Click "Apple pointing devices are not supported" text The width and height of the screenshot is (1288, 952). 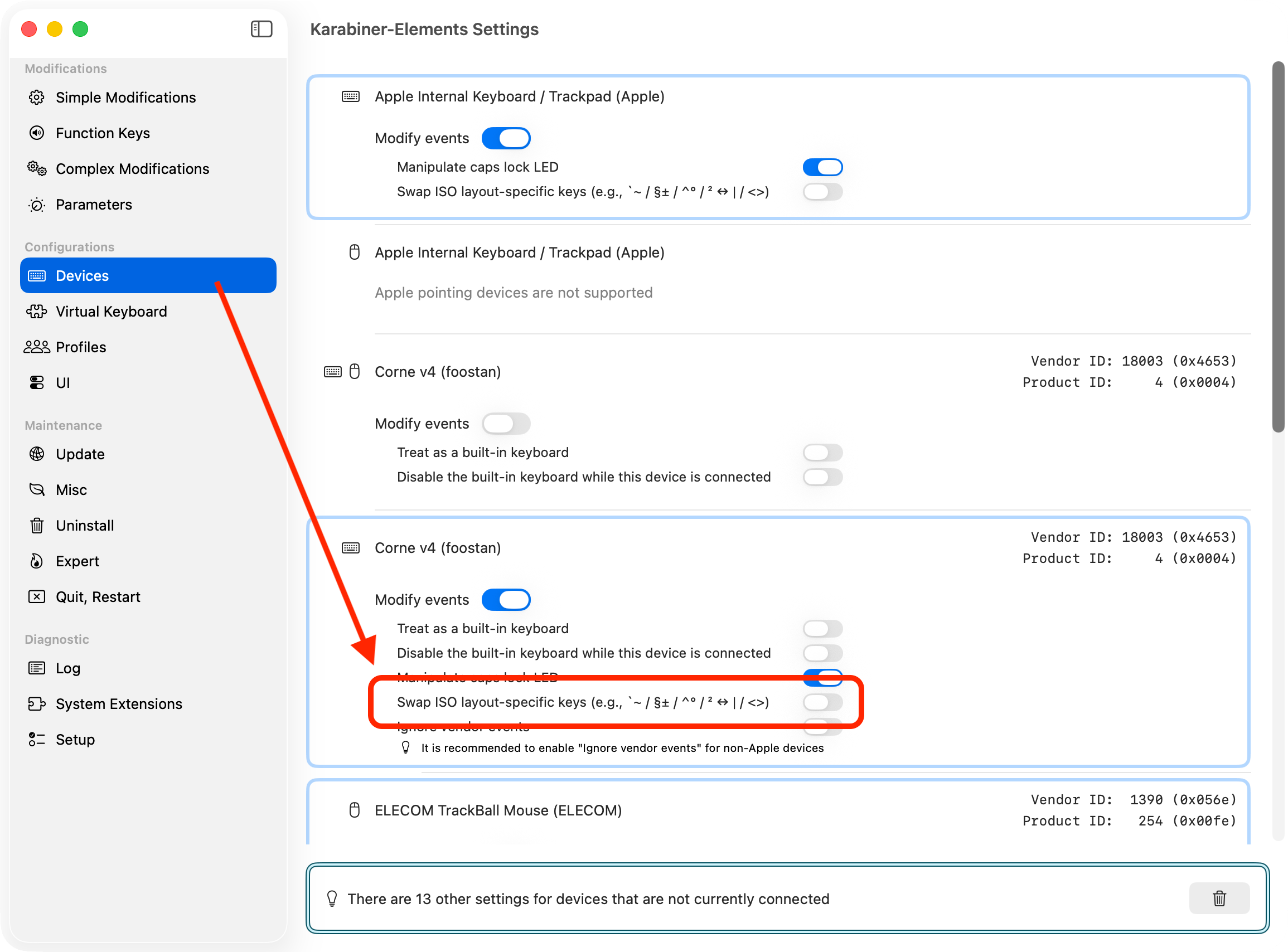[514, 293]
